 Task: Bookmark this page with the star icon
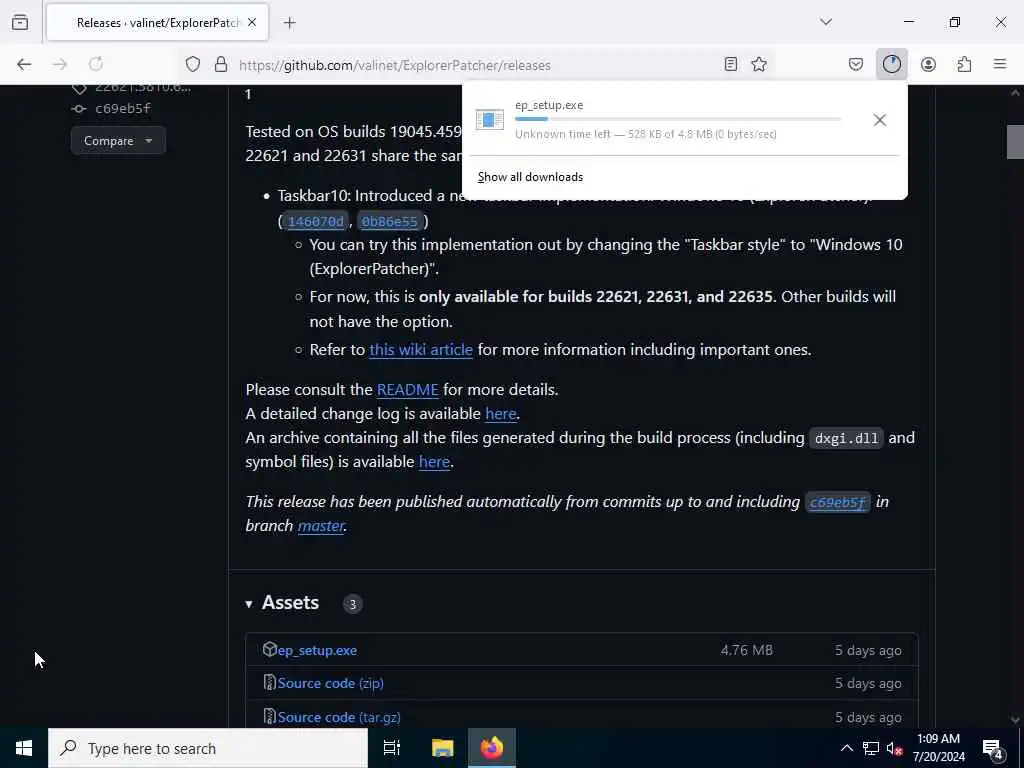pyautogui.click(x=759, y=64)
